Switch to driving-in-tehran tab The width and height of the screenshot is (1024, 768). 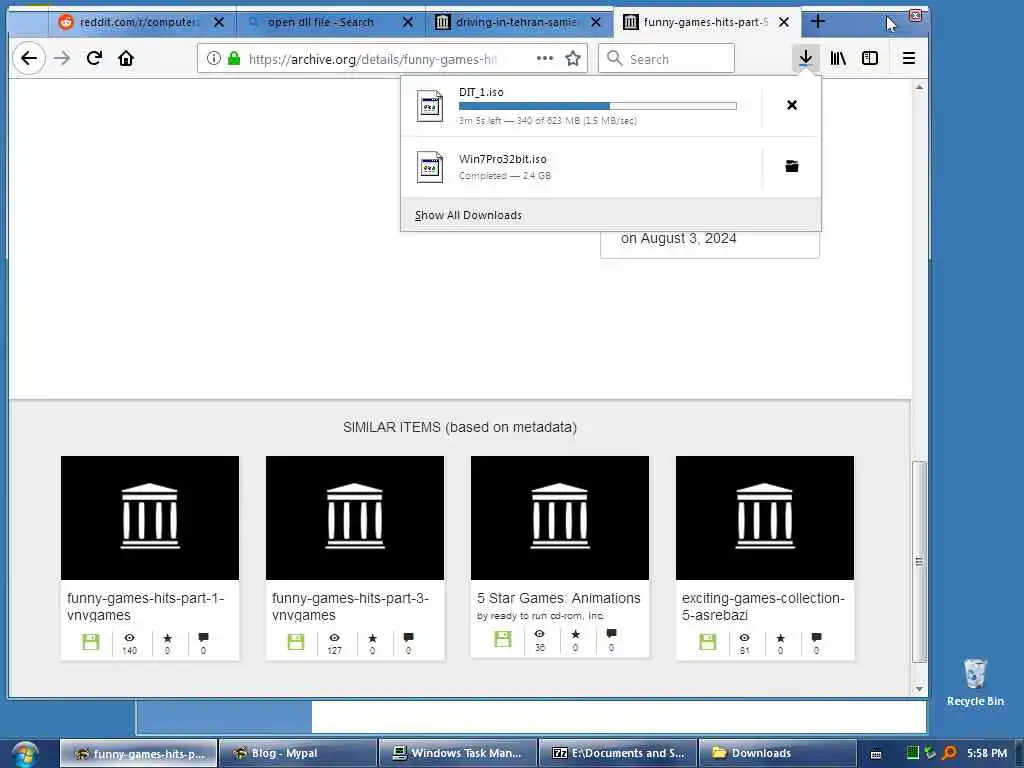(518, 22)
